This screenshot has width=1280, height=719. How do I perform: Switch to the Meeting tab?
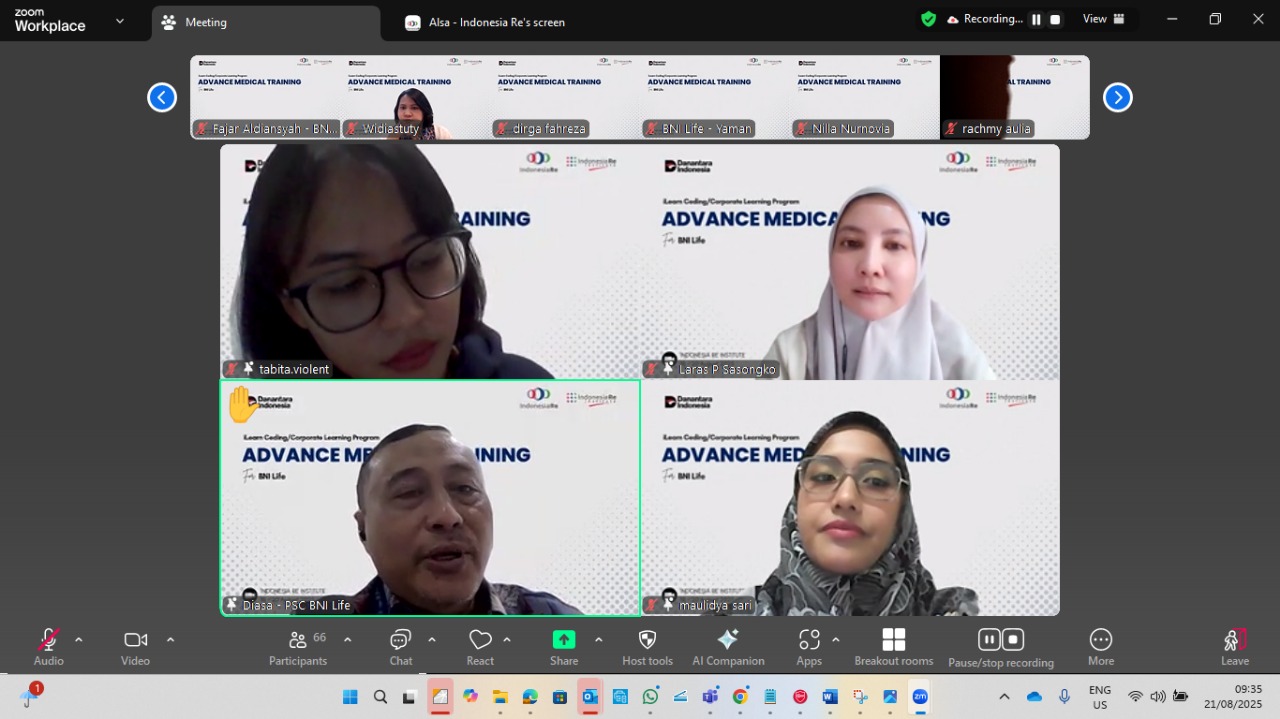click(x=265, y=22)
